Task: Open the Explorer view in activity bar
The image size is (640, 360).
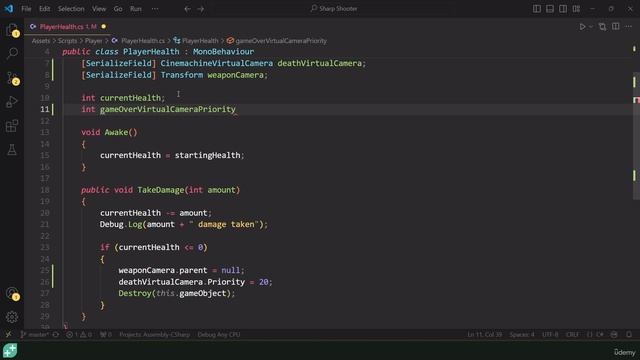Action: coord(12,30)
